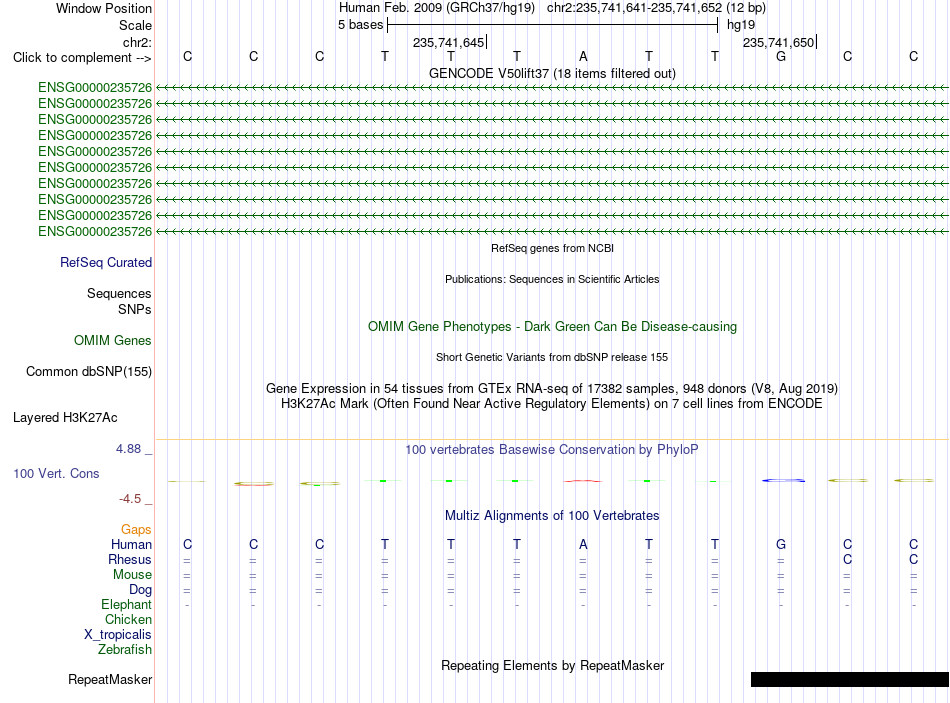The width and height of the screenshot is (950, 703).
Task: Click the H3K27Ac Mark ENCODE track title
Action: [552, 404]
